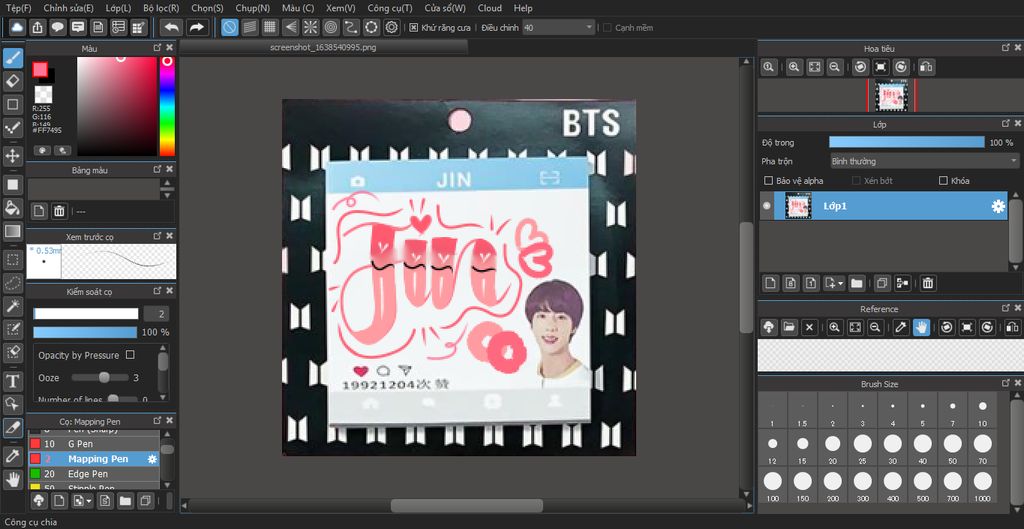Click zoom in icon in Hoa tiêu panel

pos(794,67)
